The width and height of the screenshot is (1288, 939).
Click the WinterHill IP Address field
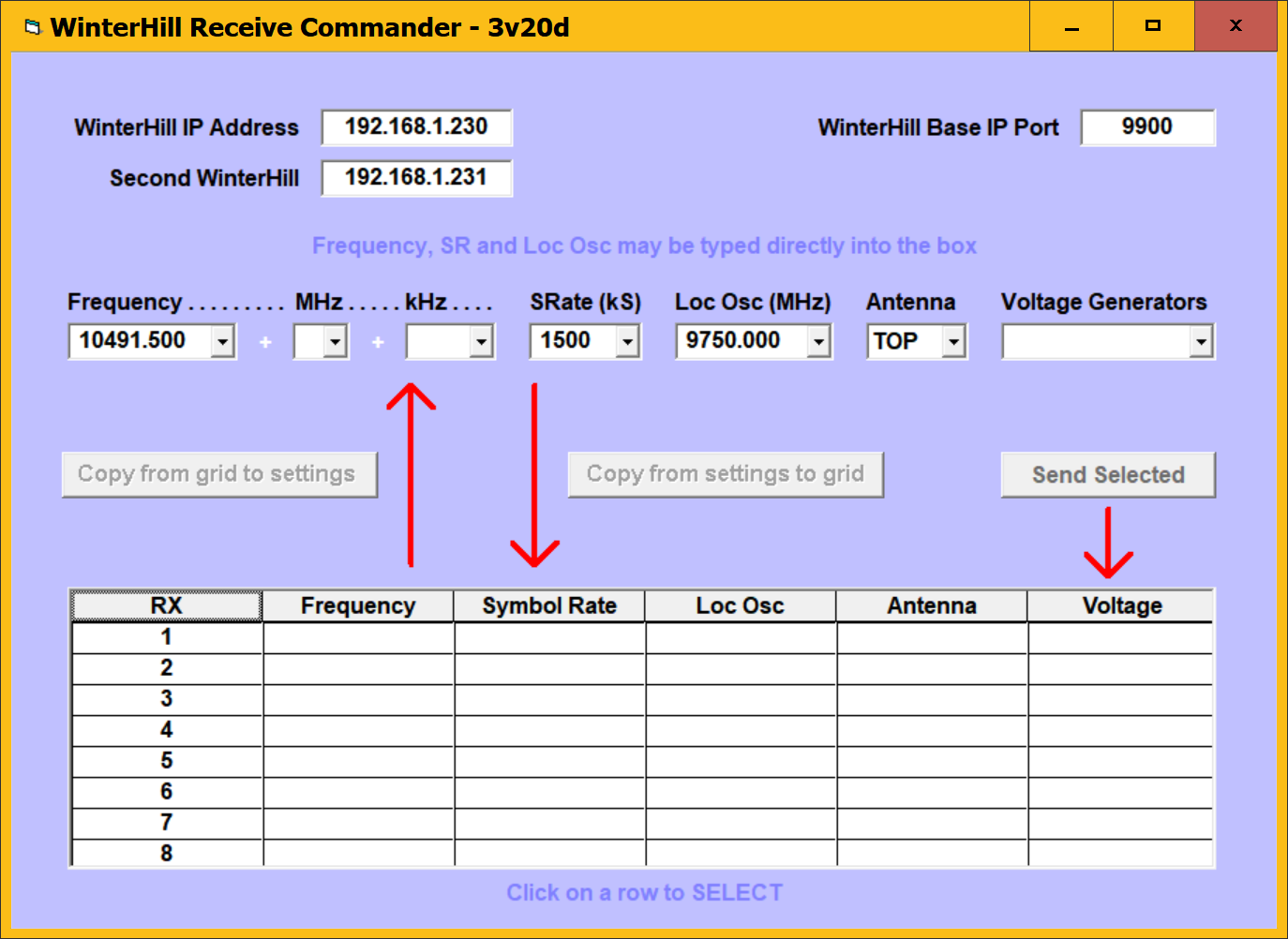pos(416,127)
